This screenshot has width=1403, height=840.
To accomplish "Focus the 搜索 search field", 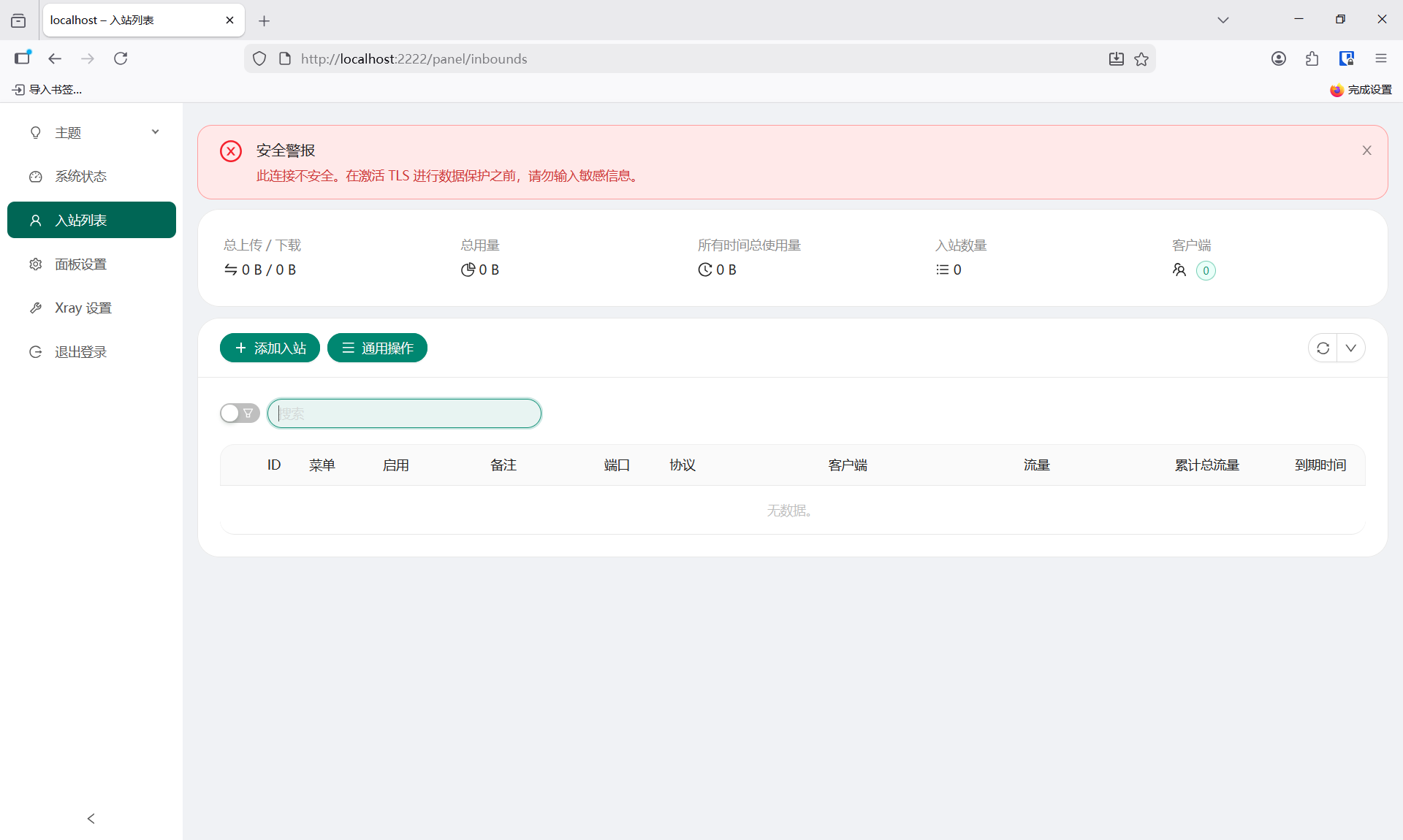I will 404,413.
